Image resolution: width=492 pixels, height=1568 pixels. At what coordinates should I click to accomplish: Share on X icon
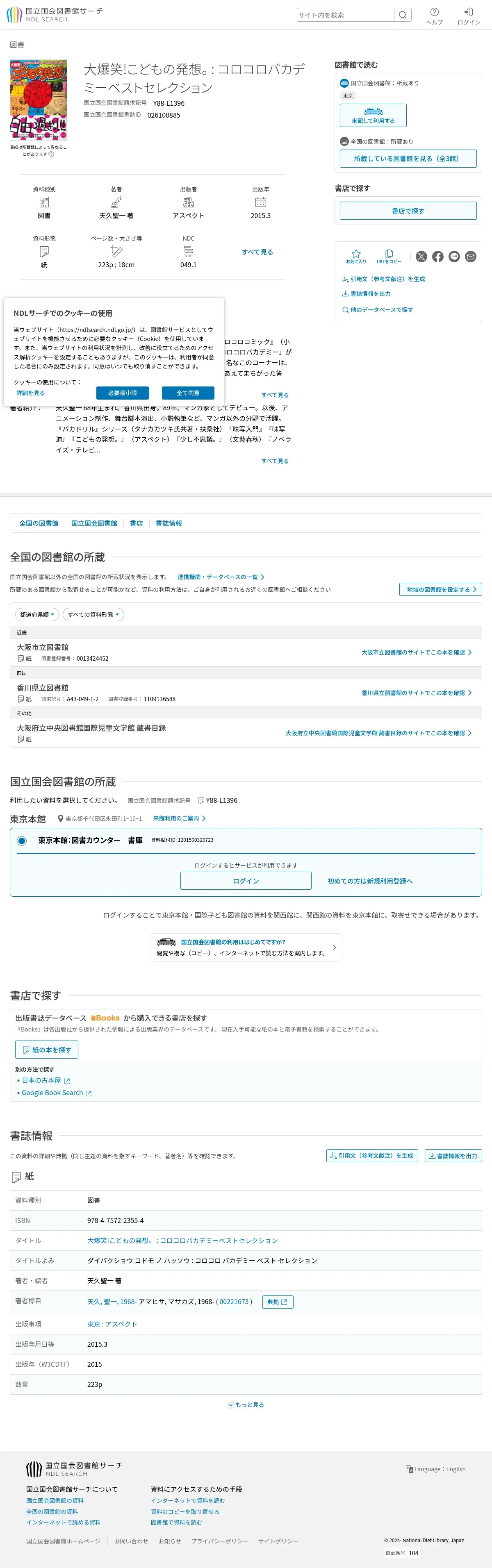coord(421,256)
